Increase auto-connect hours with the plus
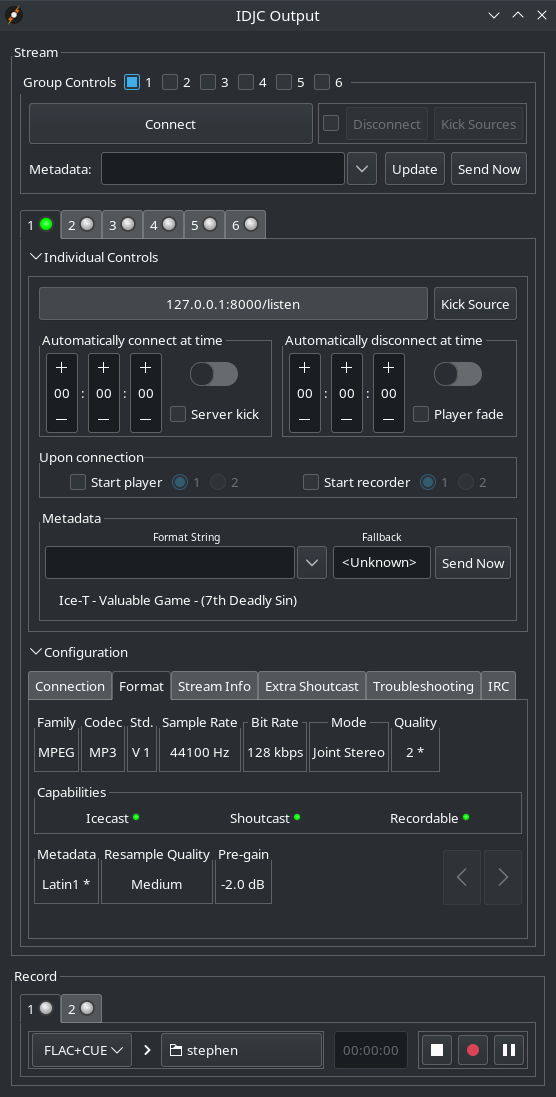The height and width of the screenshot is (1097, 556). click(x=62, y=367)
